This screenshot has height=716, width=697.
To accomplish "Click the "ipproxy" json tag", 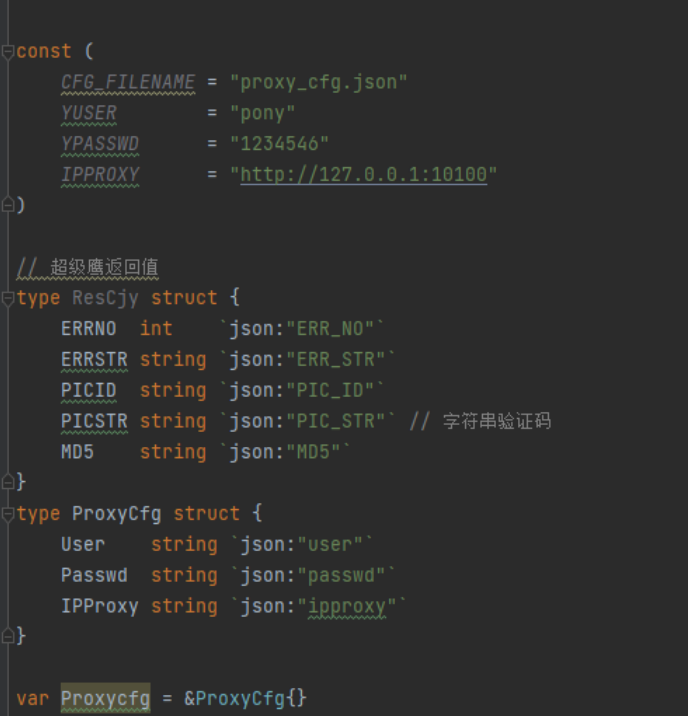I will click(x=347, y=606).
